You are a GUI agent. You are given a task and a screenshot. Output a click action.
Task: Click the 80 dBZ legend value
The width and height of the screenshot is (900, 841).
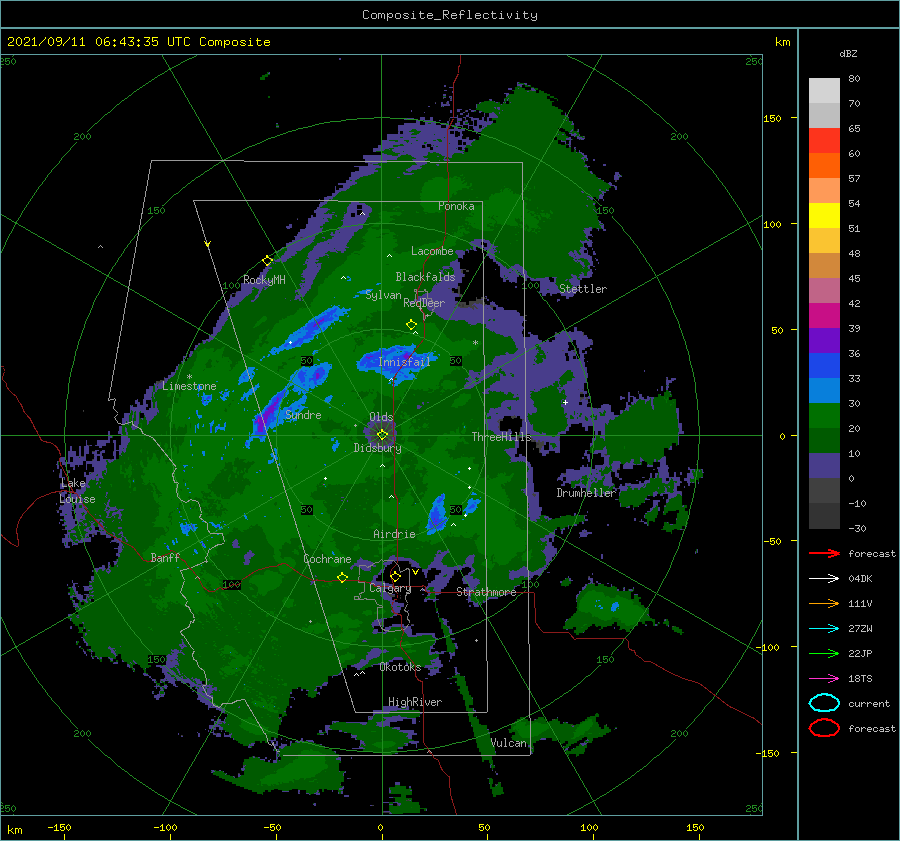[854, 79]
